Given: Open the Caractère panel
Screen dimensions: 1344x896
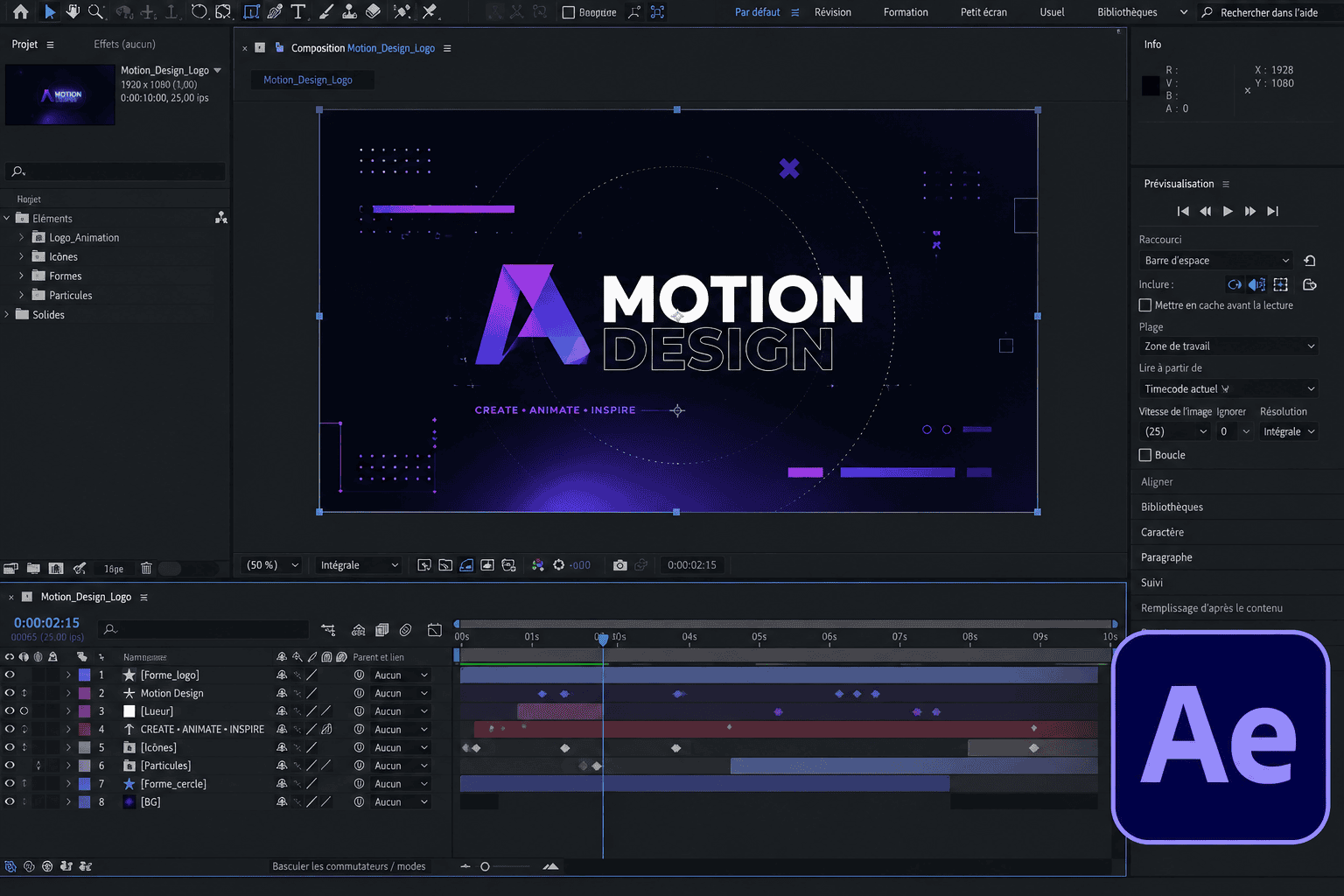Looking at the screenshot, I should click(x=1162, y=532).
